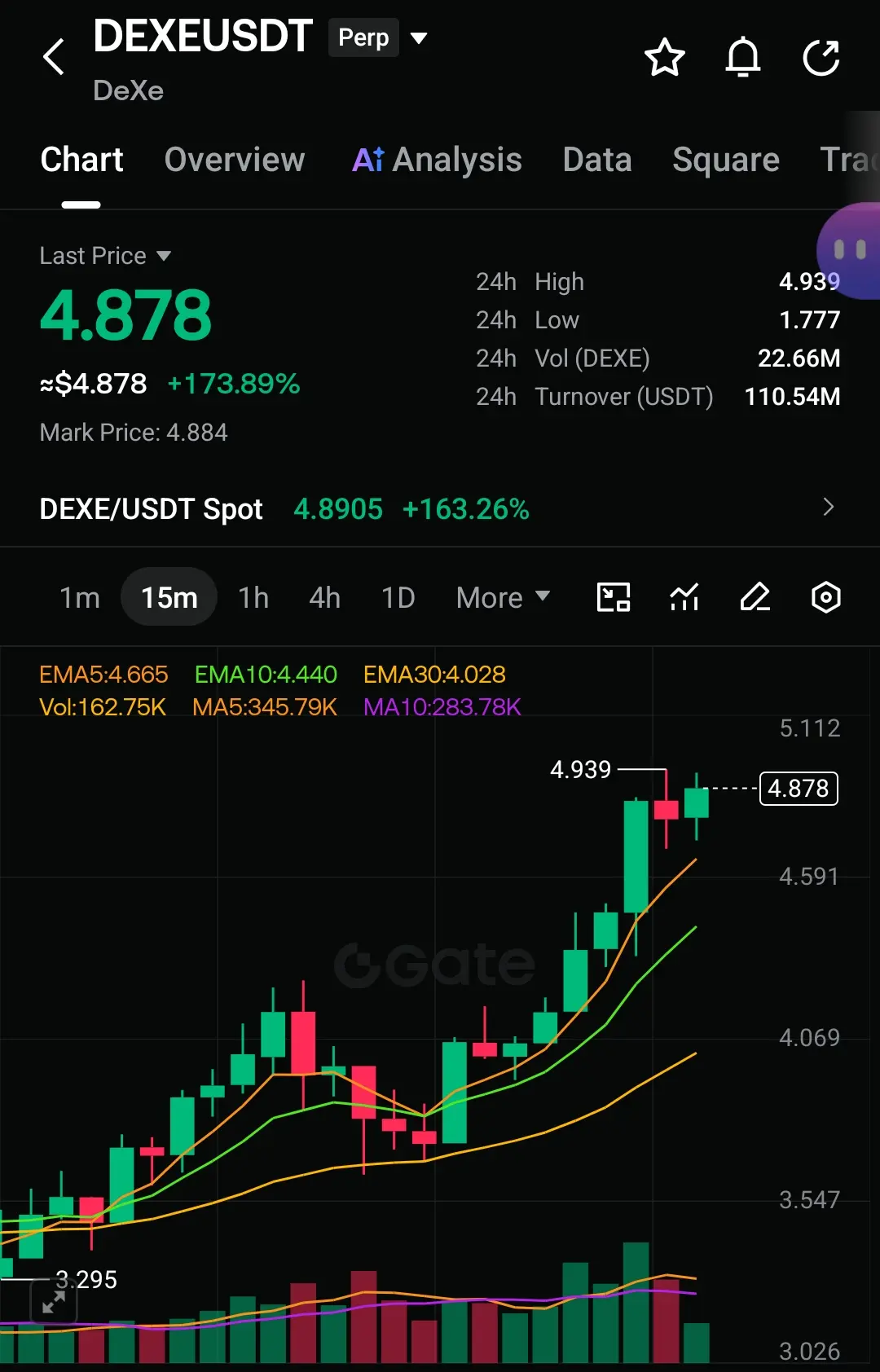This screenshot has height=1372, width=880.
Task: Switch to the Data tab
Action: coord(597,160)
